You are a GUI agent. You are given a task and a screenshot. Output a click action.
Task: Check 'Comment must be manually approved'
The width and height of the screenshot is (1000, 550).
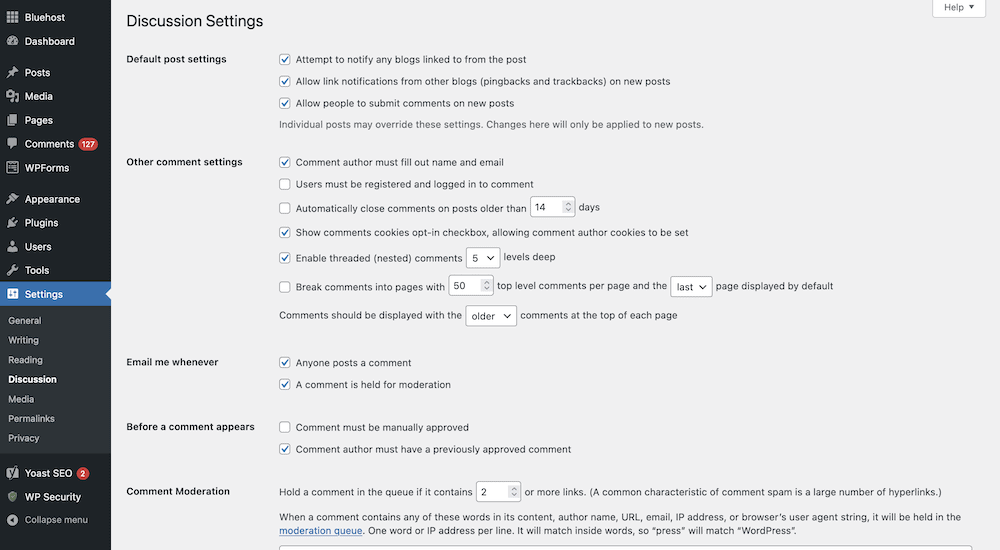285,427
